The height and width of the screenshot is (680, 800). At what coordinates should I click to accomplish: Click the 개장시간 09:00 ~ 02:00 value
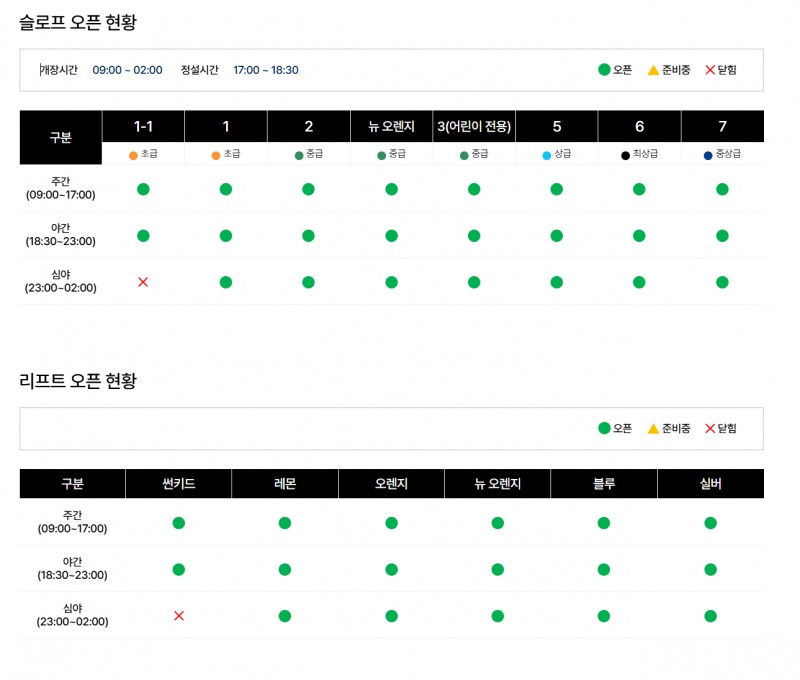(127, 70)
